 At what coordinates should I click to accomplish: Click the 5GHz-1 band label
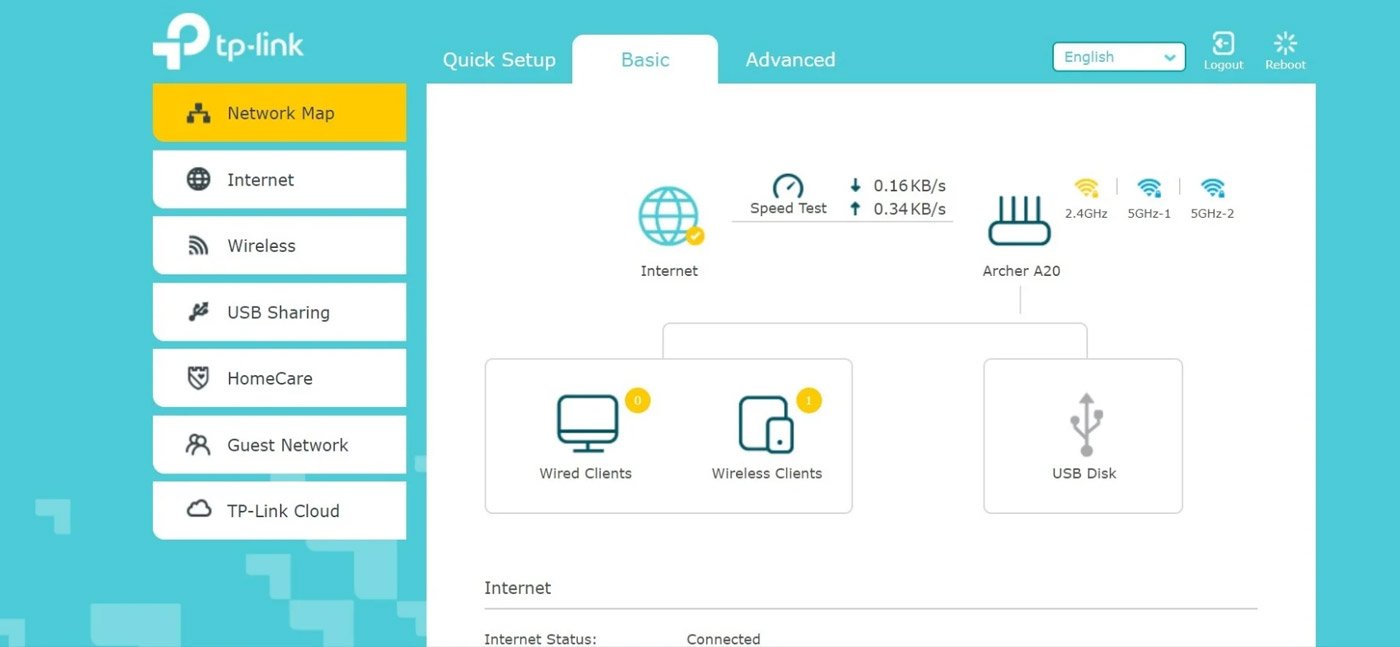coord(1149,214)
